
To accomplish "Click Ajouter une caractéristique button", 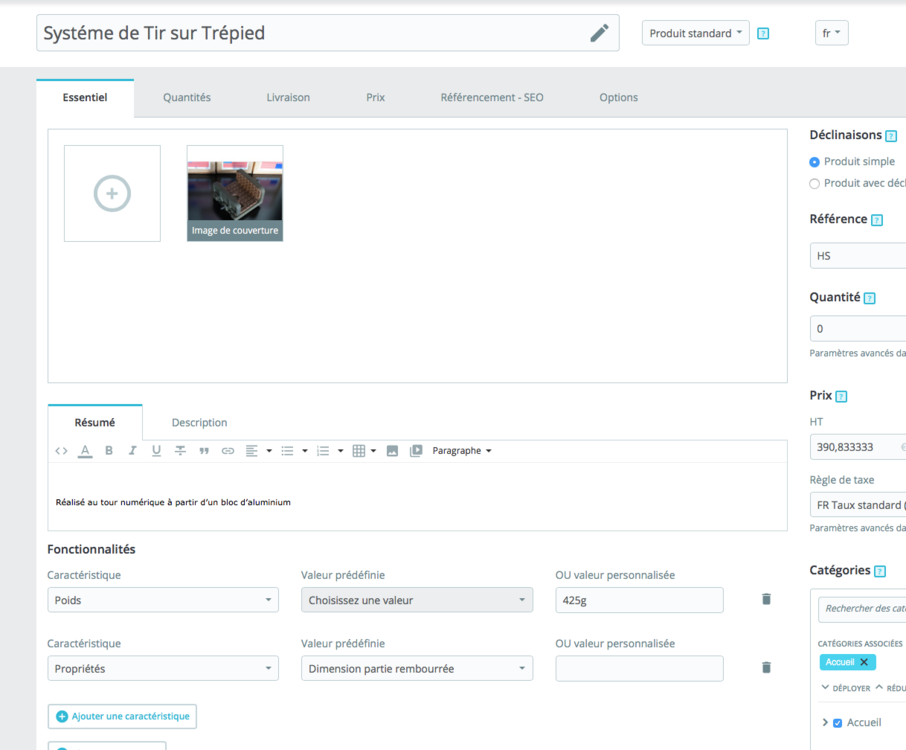I will coord(122,716).
